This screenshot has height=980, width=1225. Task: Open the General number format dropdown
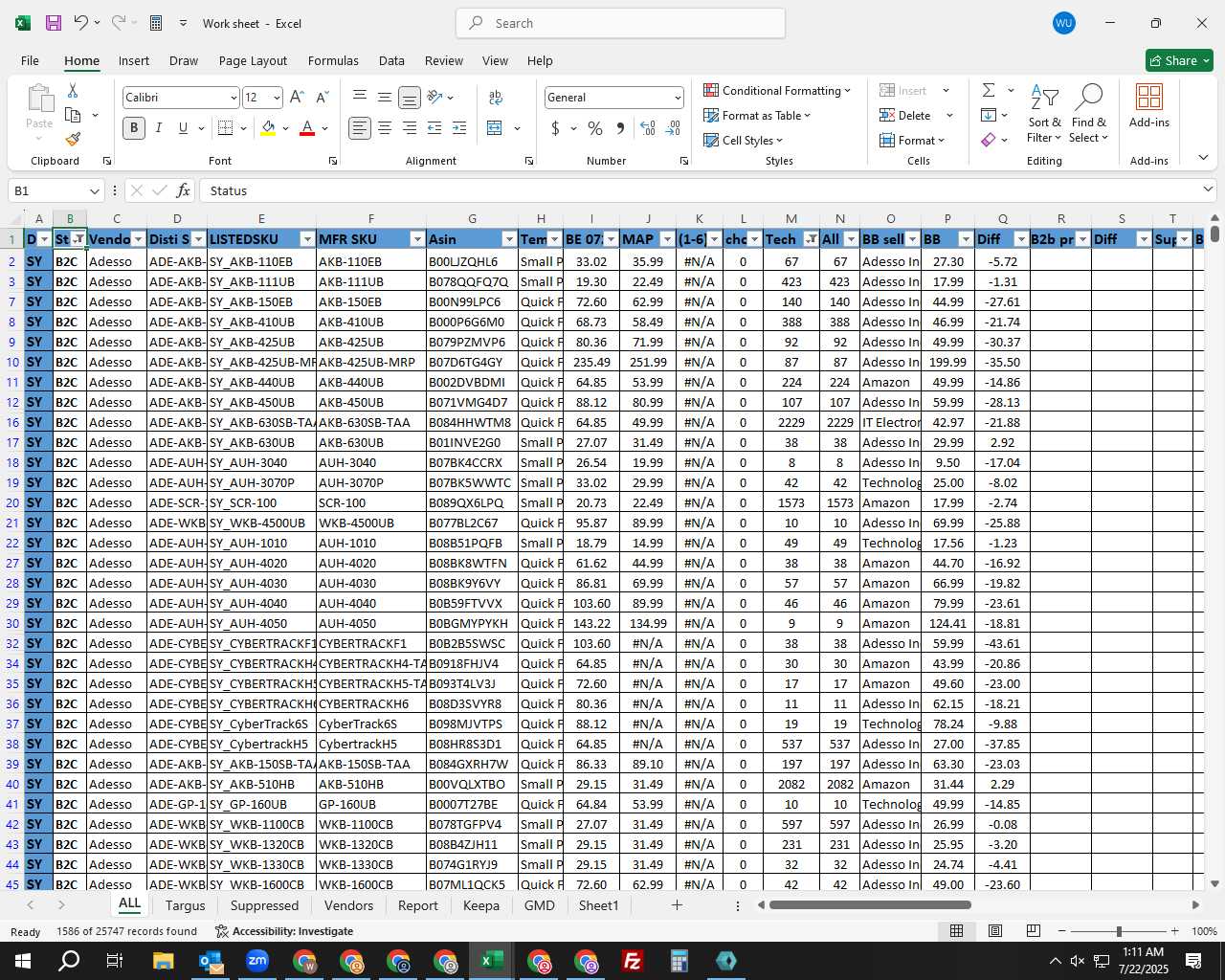678,98
